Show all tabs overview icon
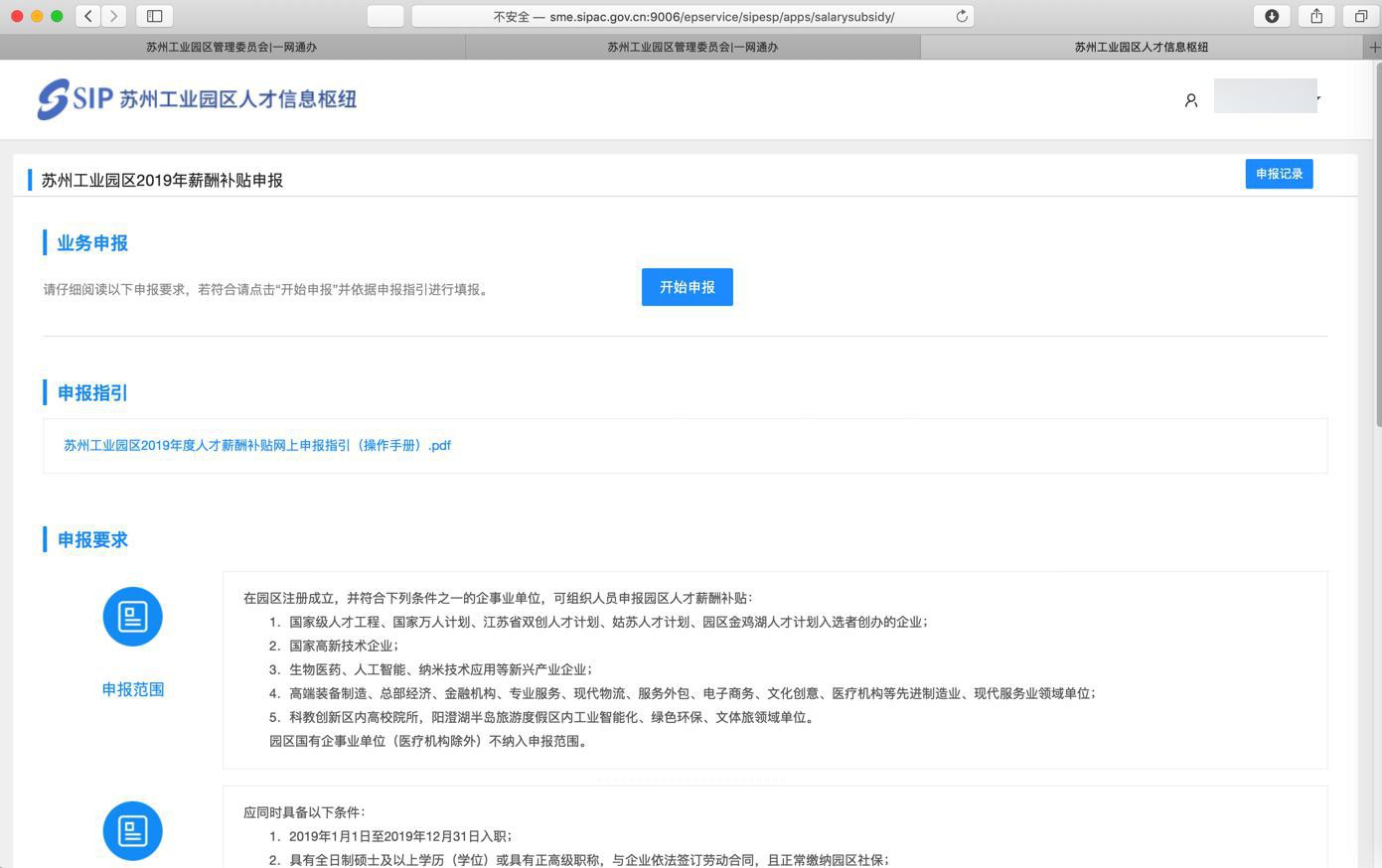The height and width of the screenshot is (868, 1382). pyautogui.click(x=1361, y=16)
